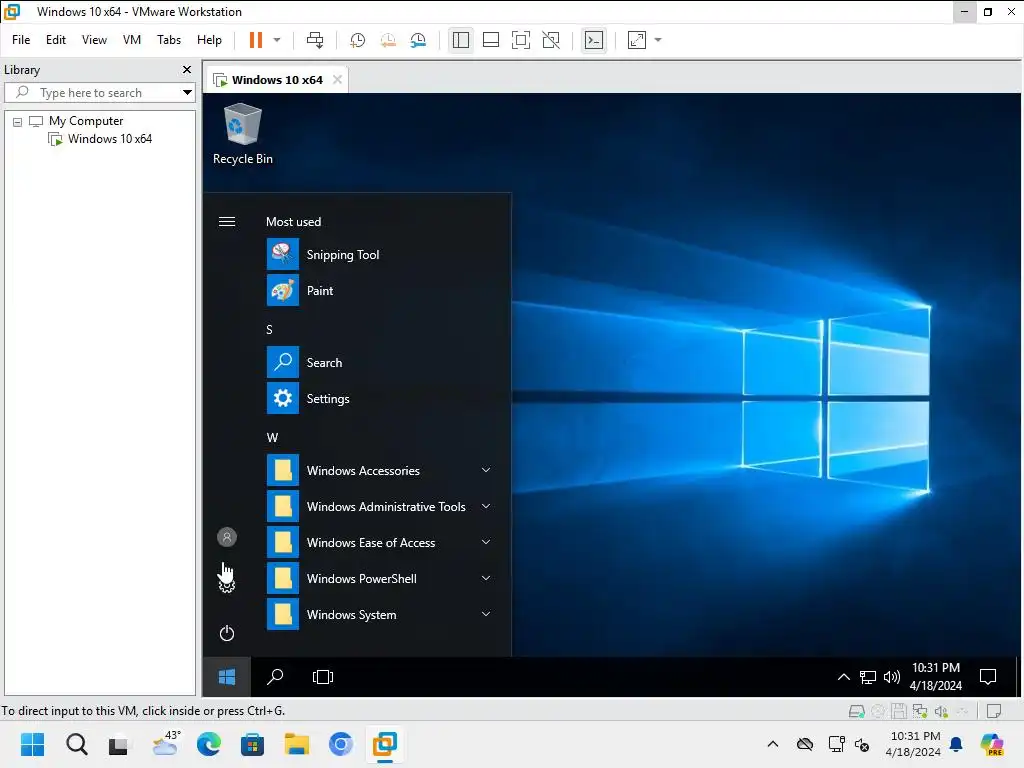This screenshot has height=768, width=1024.
Task: Click the letter W group header
Action: coord(272,438)
